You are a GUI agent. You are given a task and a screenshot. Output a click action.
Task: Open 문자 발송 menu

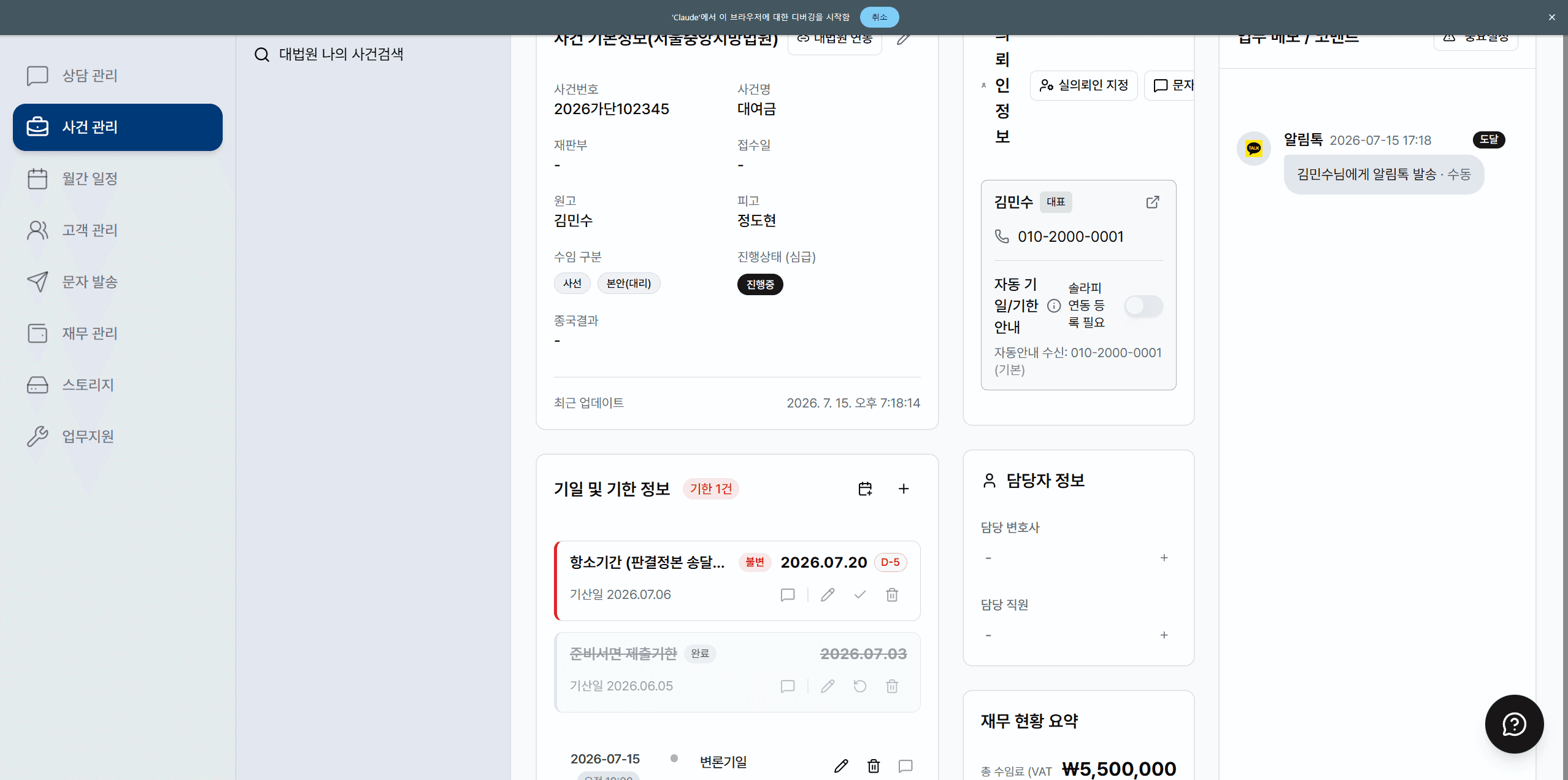(x=117, y=282)
